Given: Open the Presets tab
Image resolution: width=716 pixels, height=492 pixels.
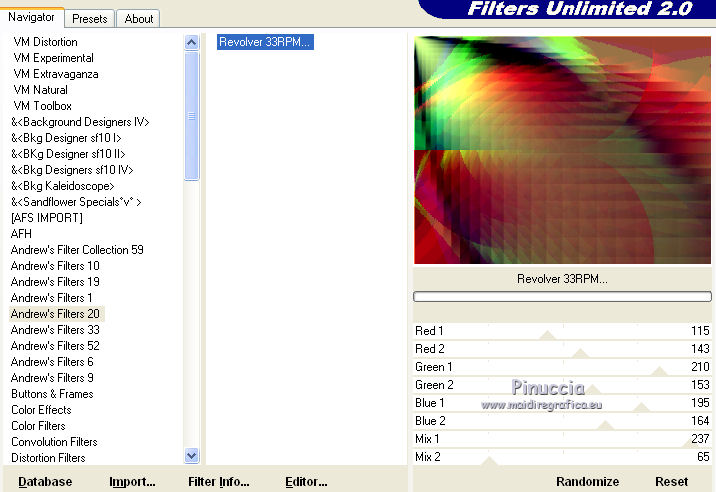Looking at the screenshot, I should [x=90, y=19].
